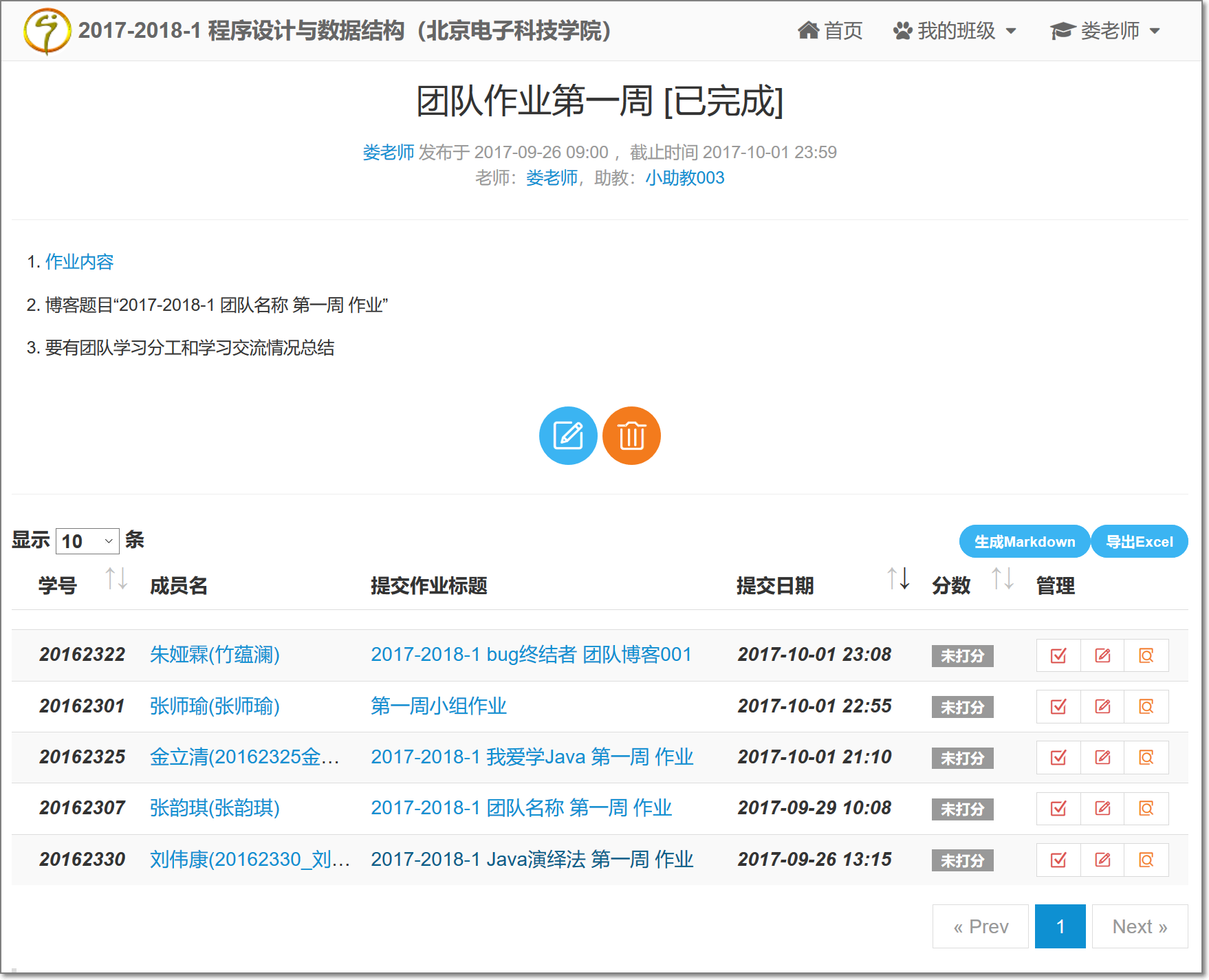The width and height of the screenshot is (1209, 980).
Task: Click 提交作业标题 column header
Action: pyautogui.click(x=429, y=586)
